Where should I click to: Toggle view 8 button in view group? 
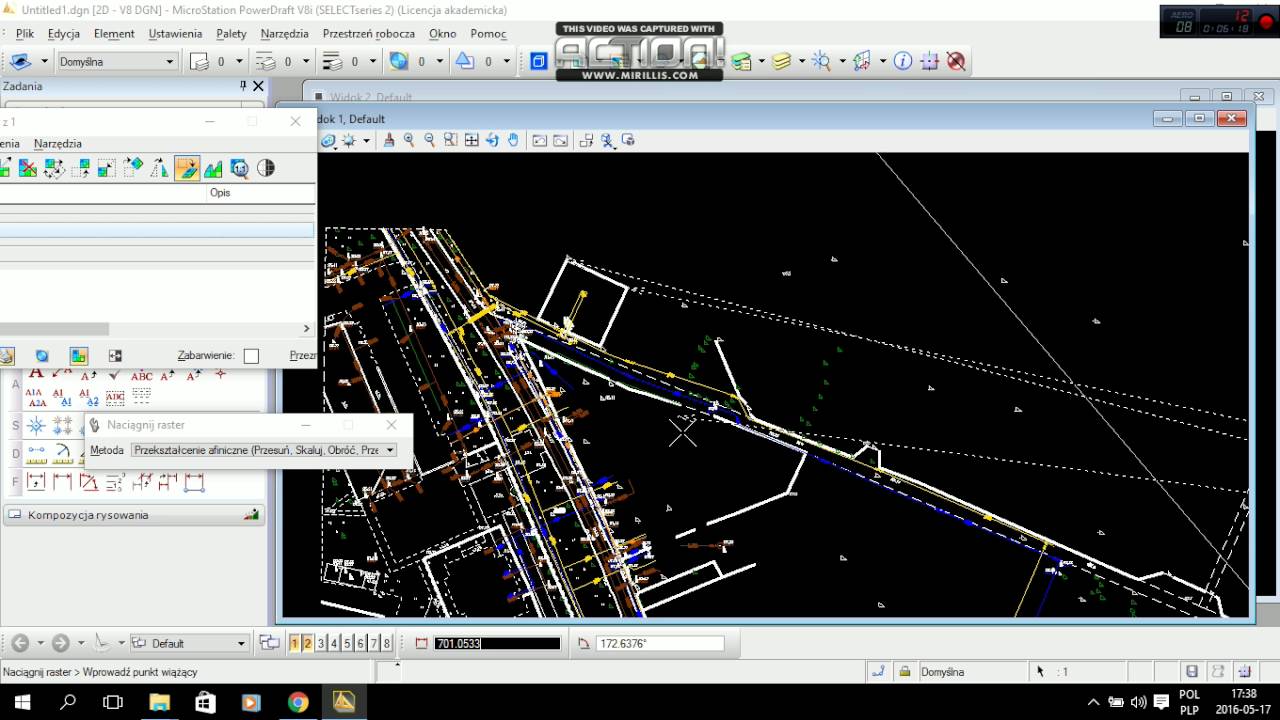[387, 643]
